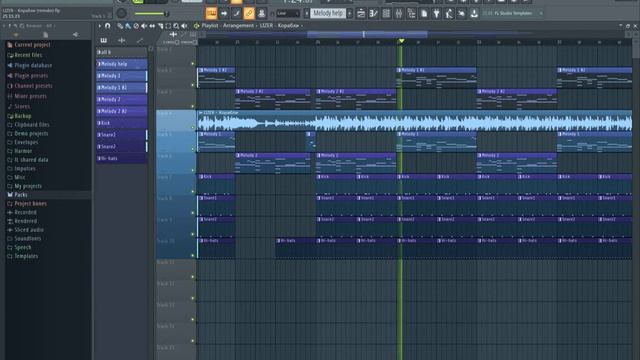Viewport: 640px width, 360px height.
Task: Open the Line snap dropdown
Action: pos(288,13)
